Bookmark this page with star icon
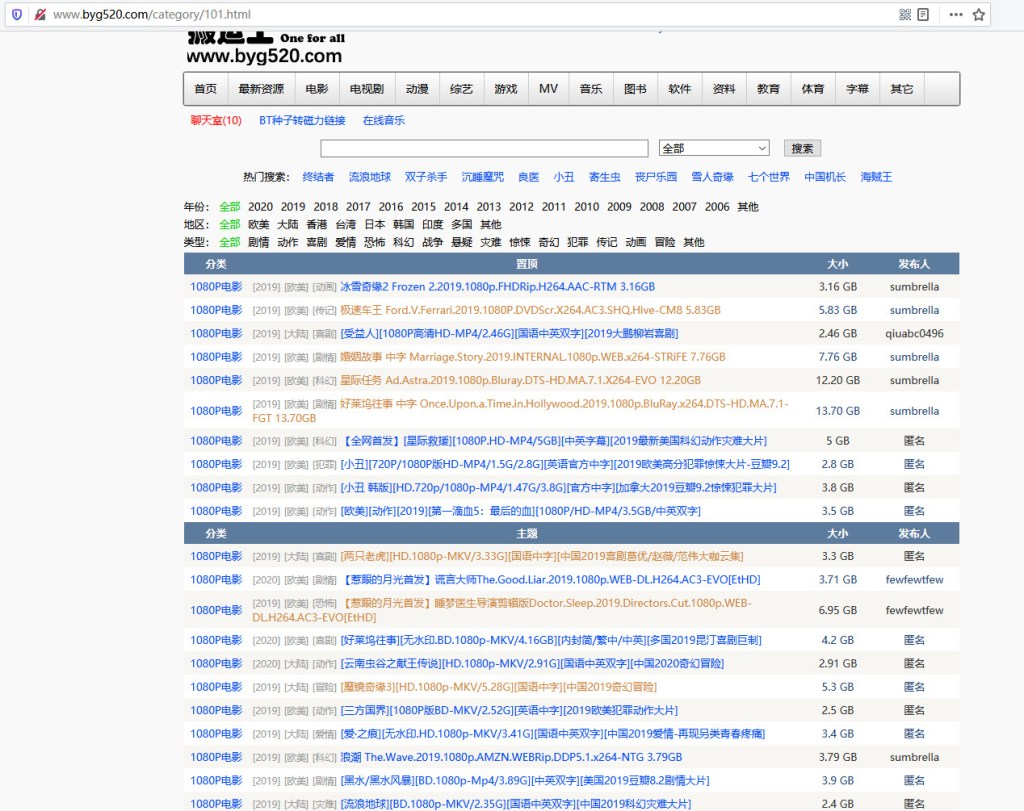Image resolution: width=1024 pixels, height=811 pixels. point(979,15)
